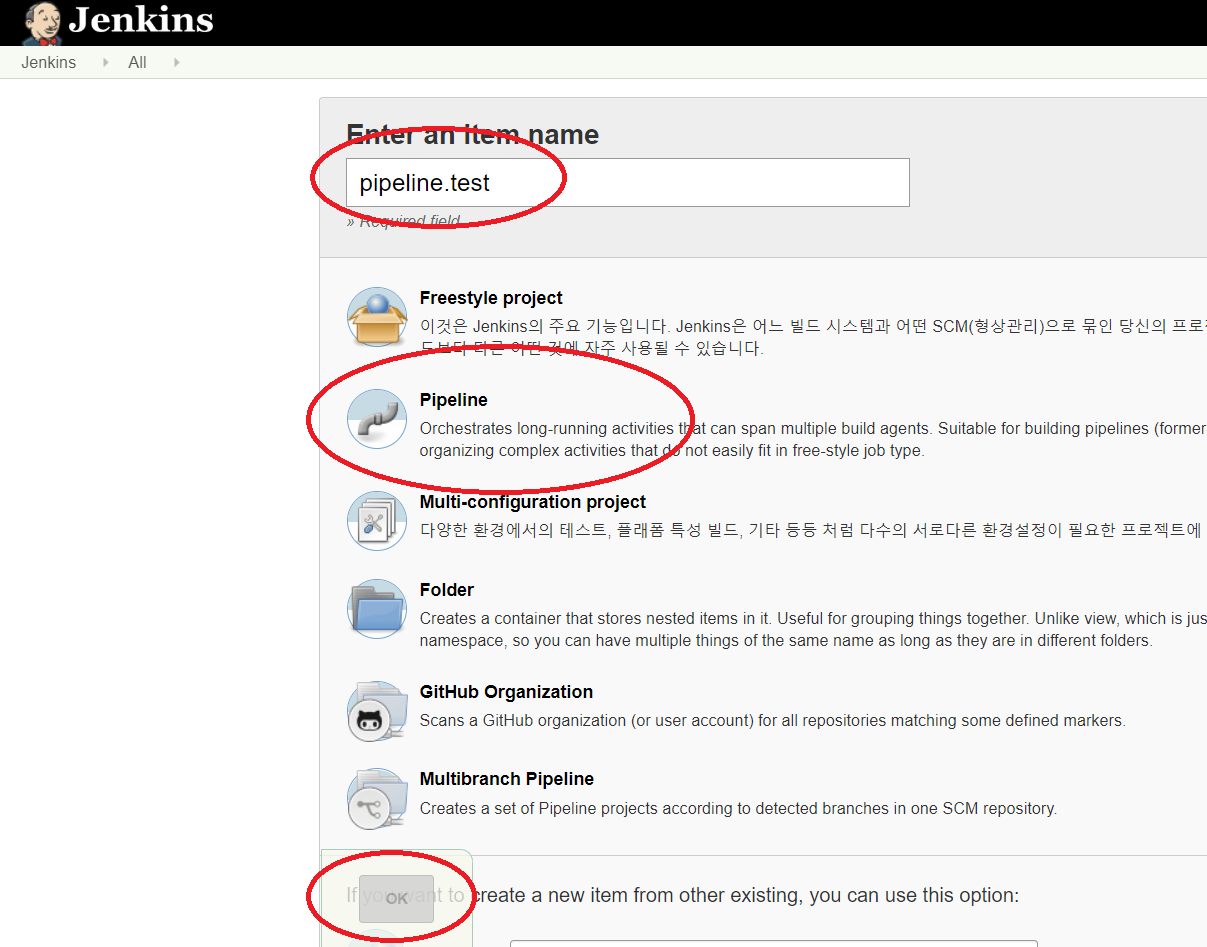Choose the Pipeline item type title
This screenshot has height=947, width=1207.
(454, 400)
